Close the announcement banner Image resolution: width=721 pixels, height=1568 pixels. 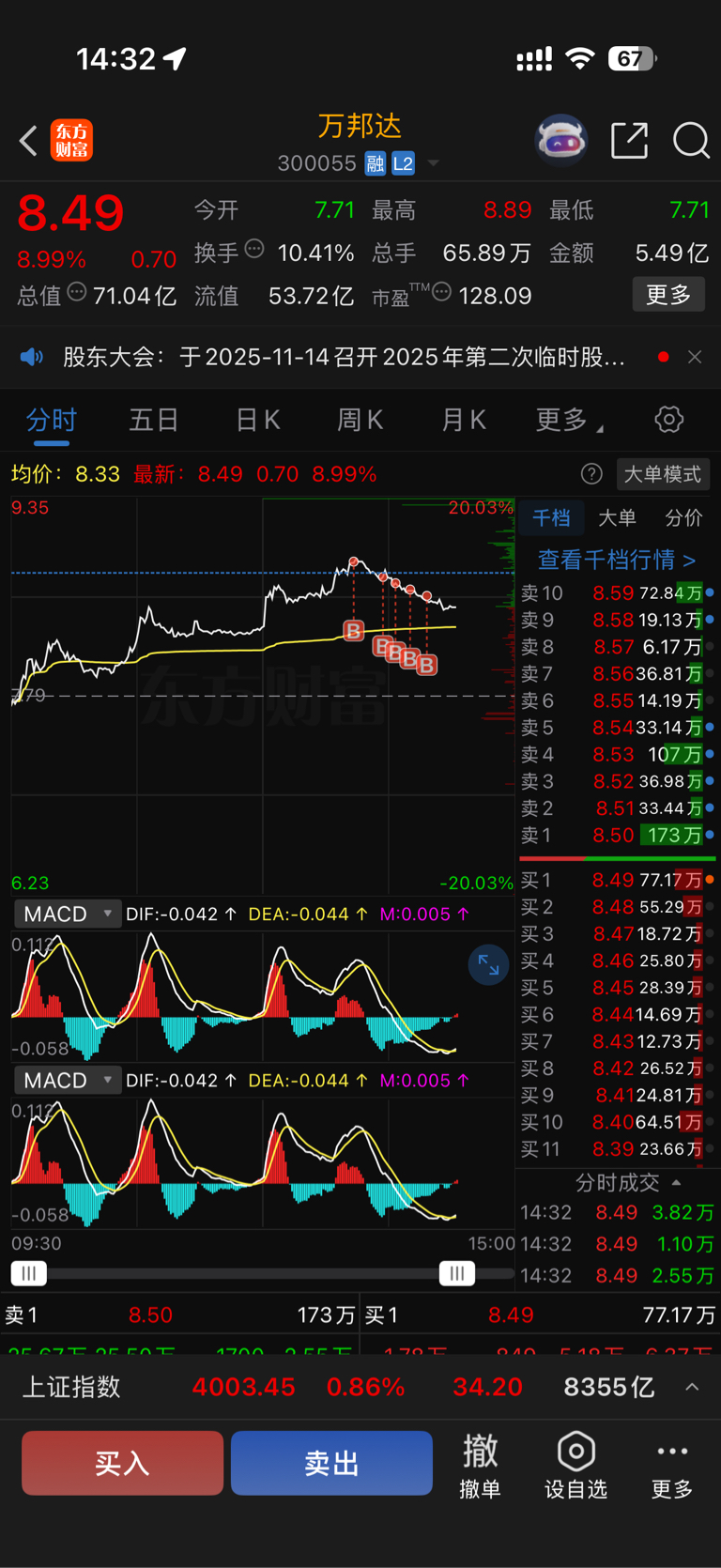point(695,357)
